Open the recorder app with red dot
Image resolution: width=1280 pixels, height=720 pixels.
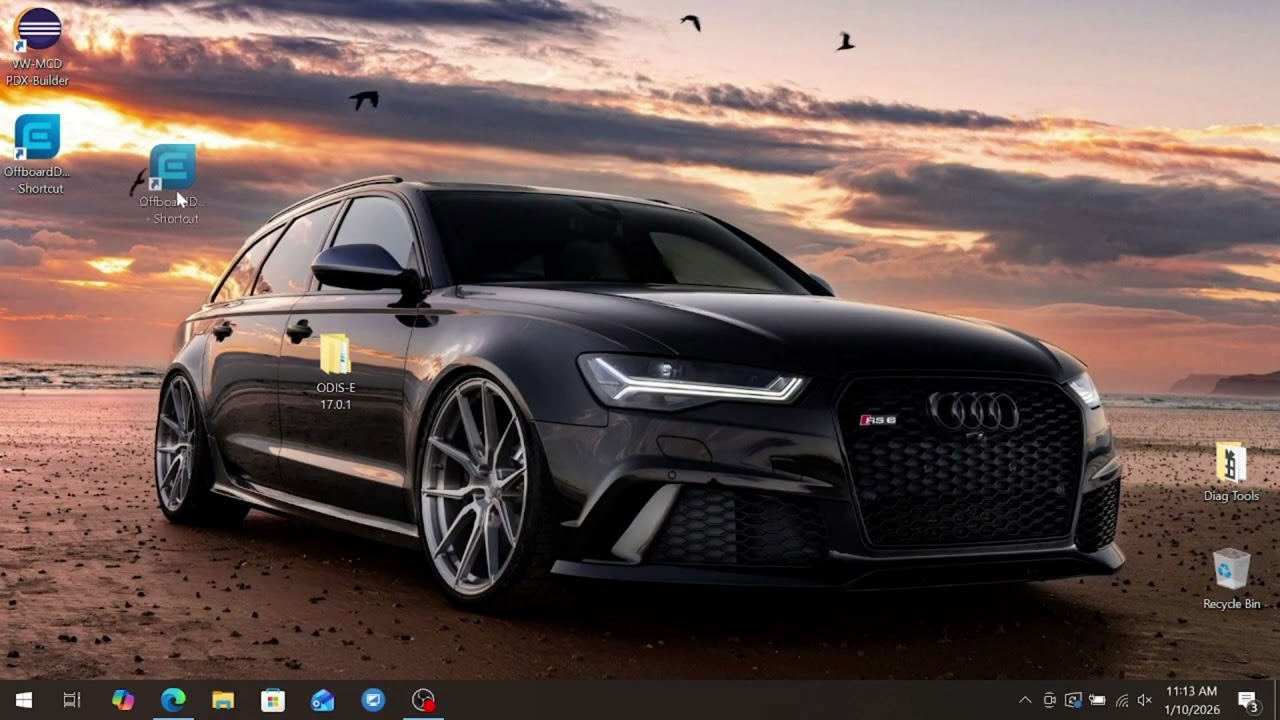(424, 700)
